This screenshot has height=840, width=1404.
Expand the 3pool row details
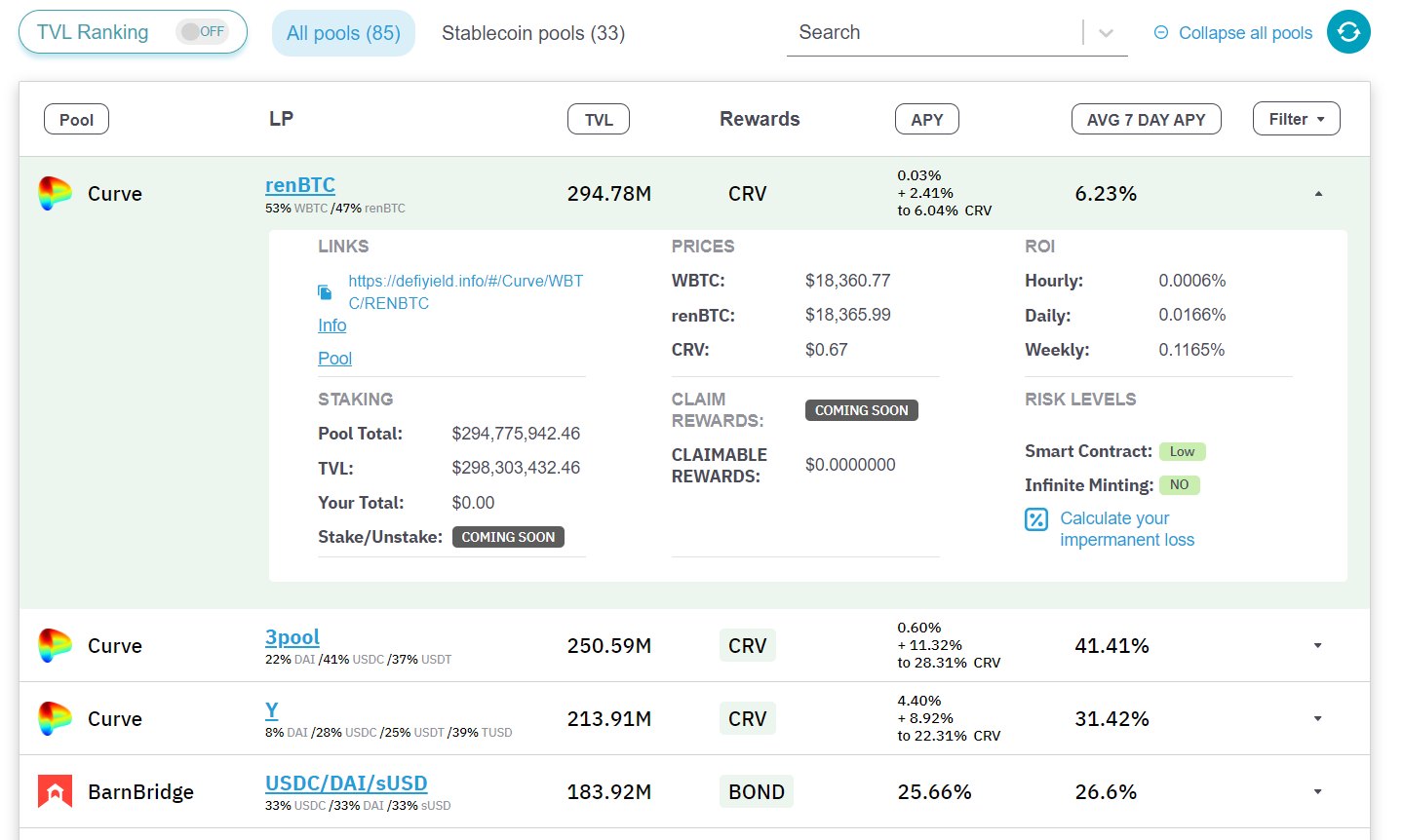tap(1318, 646)
